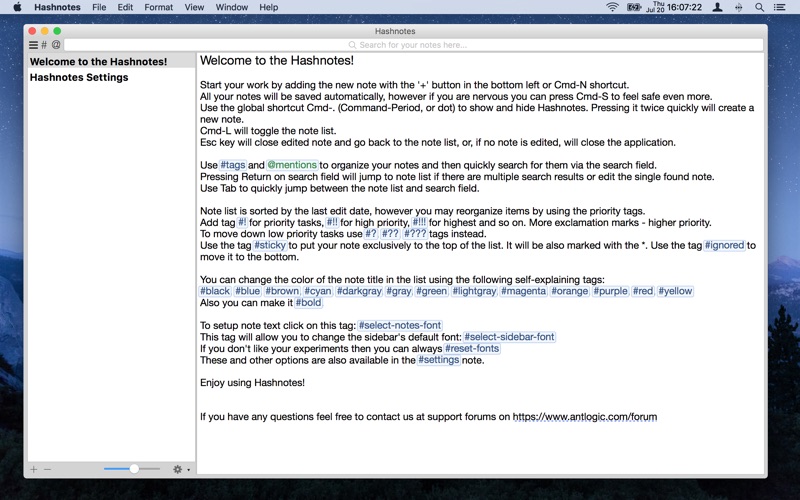Open the Apple menu
This screenshot has height=500, width=800.
pyautogui.click(x=17, y=7)
